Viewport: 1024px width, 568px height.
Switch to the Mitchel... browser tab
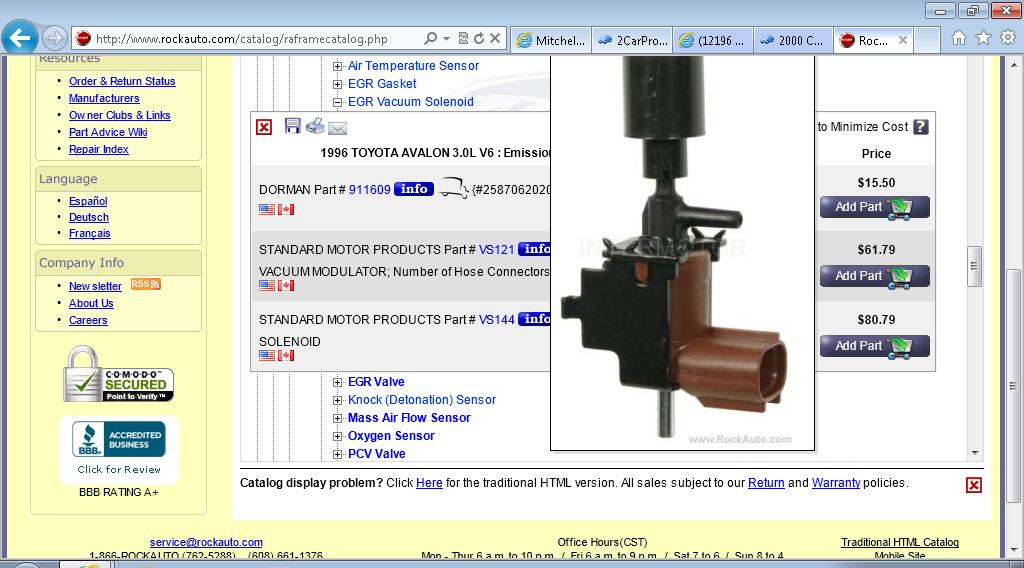(x=551, y=40)
